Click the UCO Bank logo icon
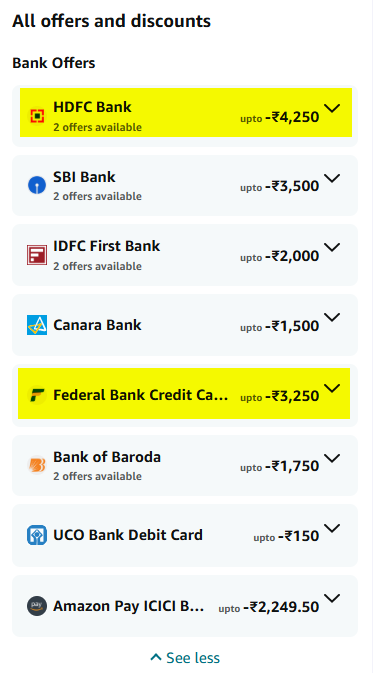 [37, 535]
